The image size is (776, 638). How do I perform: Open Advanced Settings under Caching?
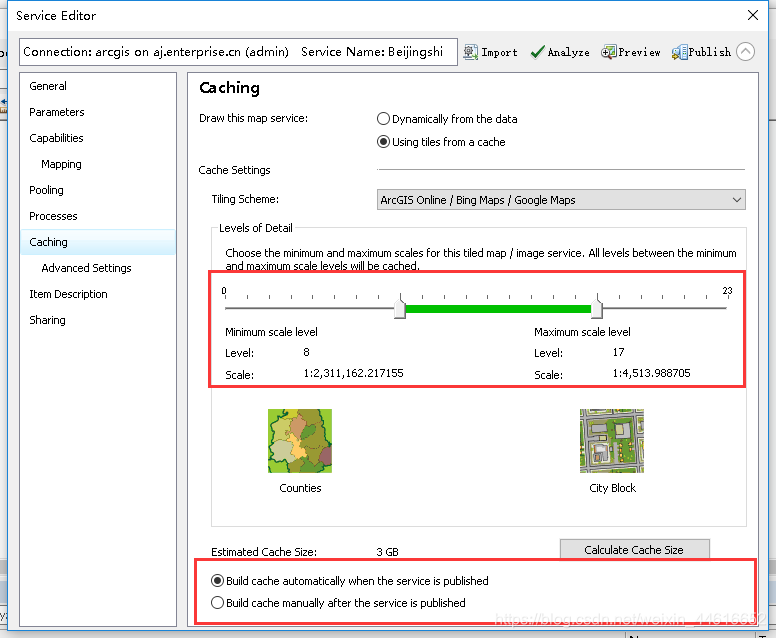(x=87, y=268)
